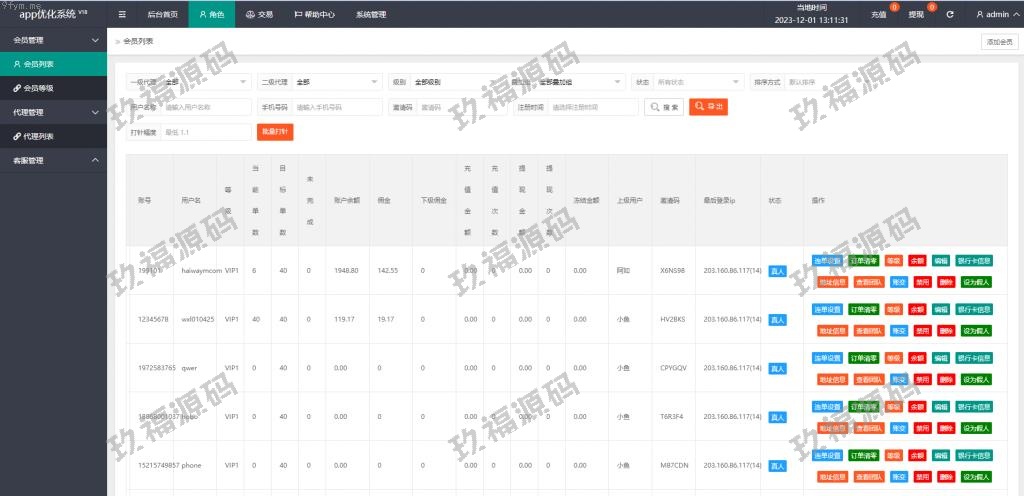Click the 批量打针 button

pos(275,132)
